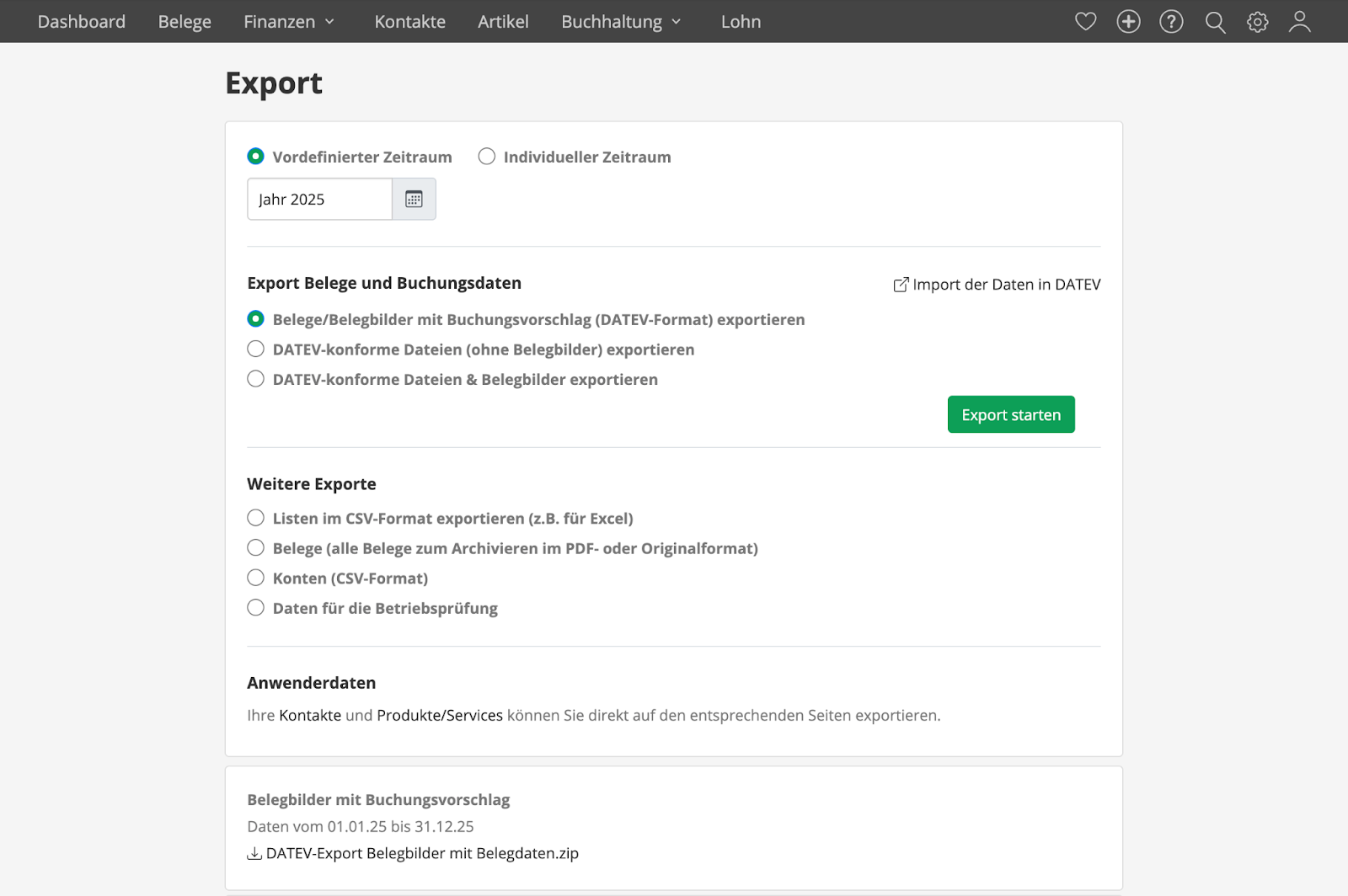
Task: Open settings via the gear icon
Action: pyautogui.click(x=1257, y=21)
